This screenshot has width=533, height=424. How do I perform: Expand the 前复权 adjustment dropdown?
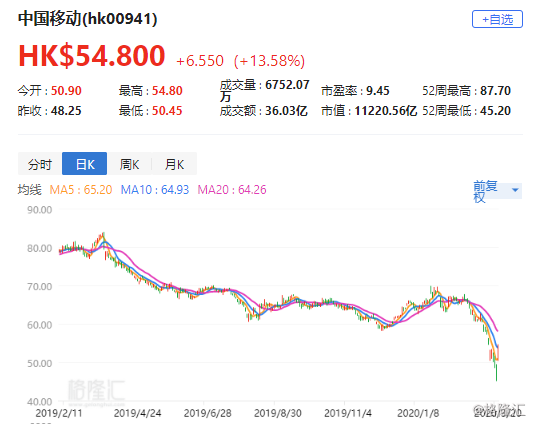497,191
